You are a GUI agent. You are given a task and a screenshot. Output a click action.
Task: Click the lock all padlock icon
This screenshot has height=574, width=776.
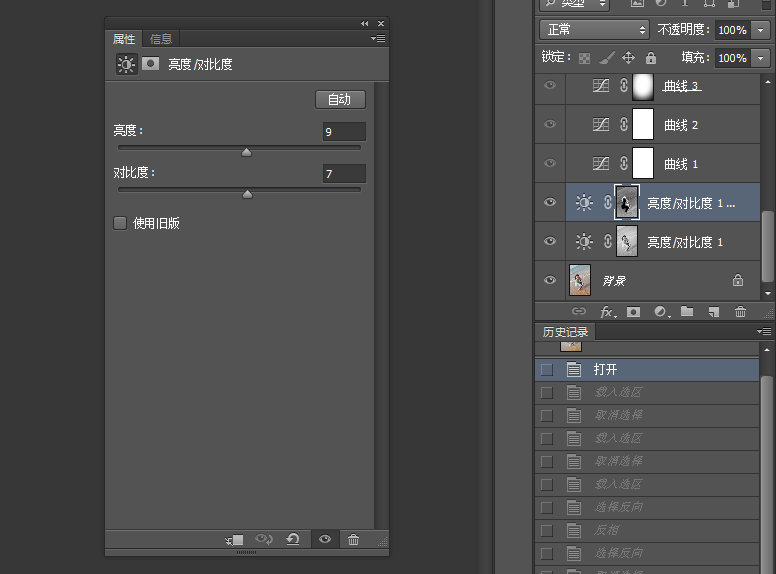pos(651,58)
